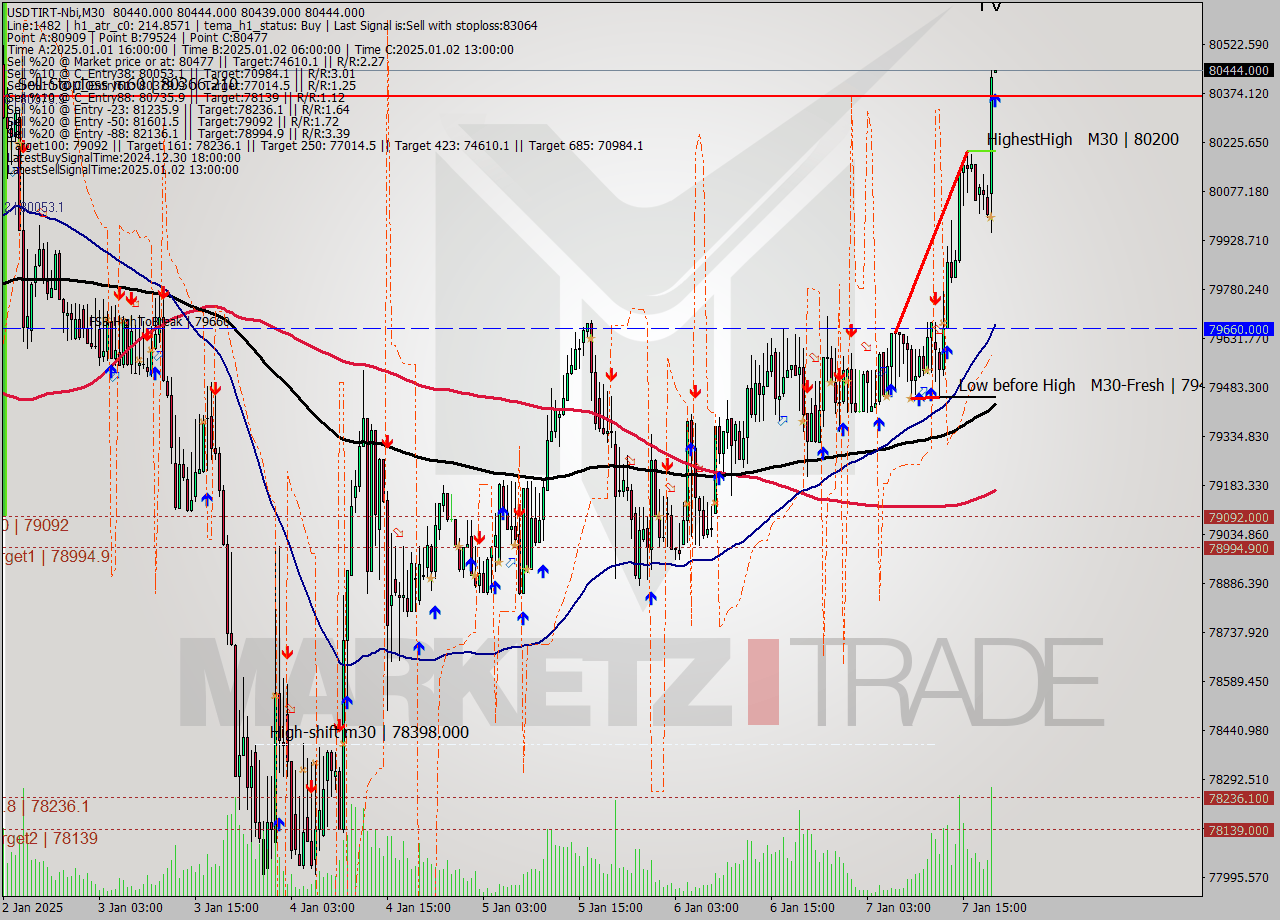Click the Point A:80909 info line

point(137,37)
